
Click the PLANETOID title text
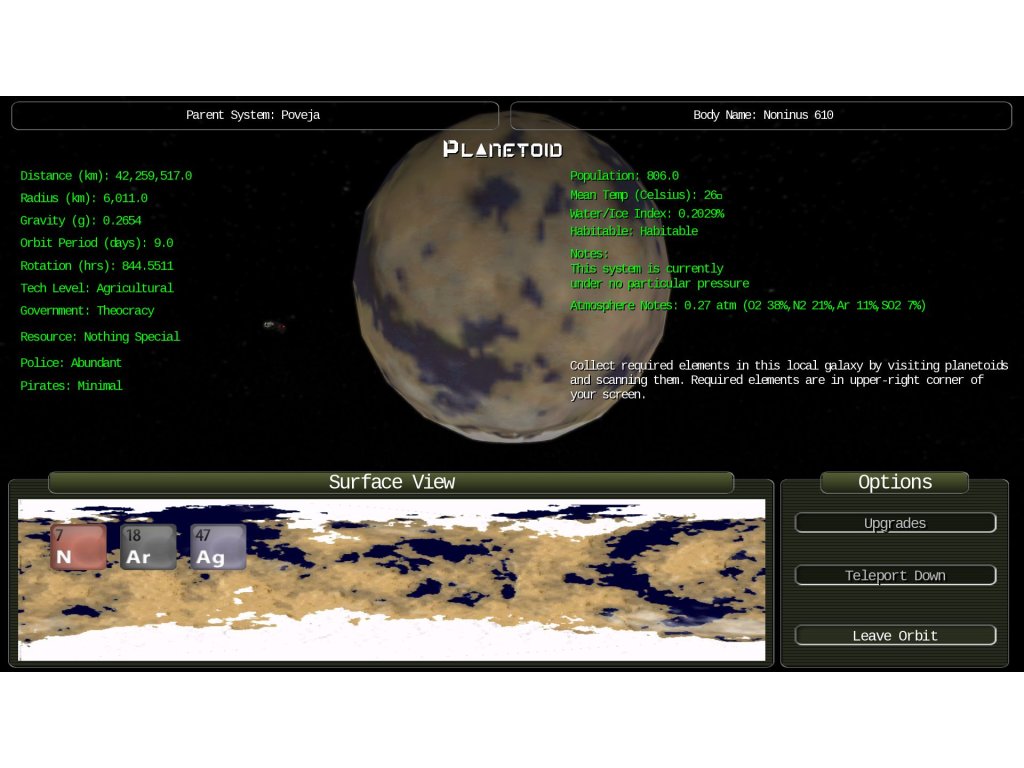[502, 150]
